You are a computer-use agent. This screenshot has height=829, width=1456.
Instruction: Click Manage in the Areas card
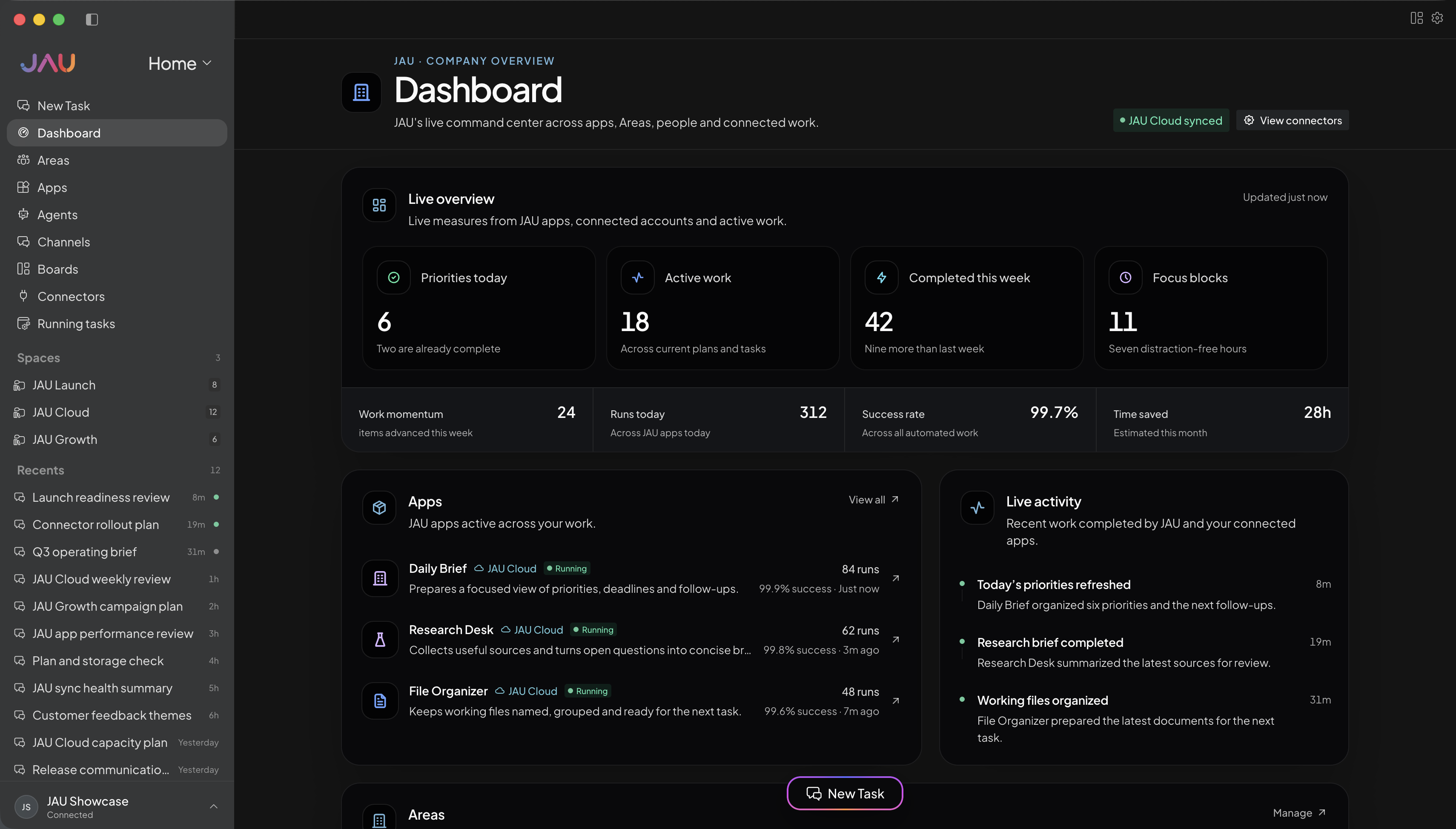pos(1300,812)
